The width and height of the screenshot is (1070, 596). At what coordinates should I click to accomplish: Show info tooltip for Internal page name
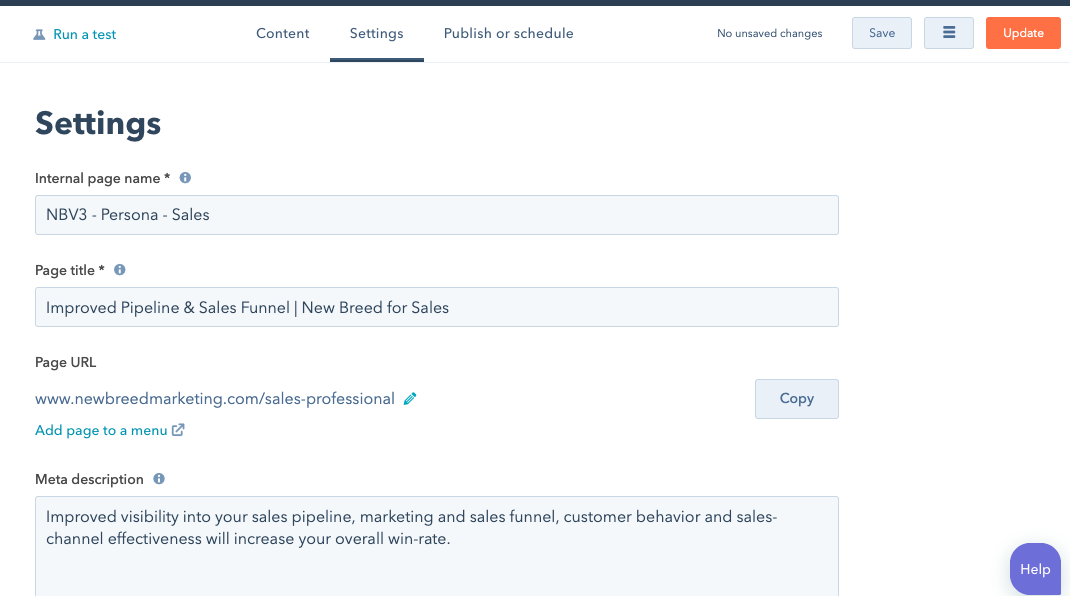[185, 178]
